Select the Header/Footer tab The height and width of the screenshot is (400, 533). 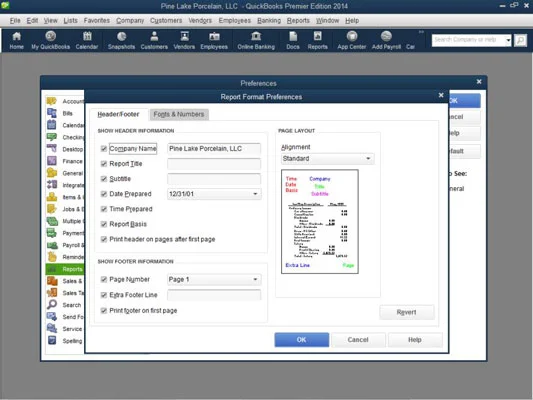(x=118, y=114)
